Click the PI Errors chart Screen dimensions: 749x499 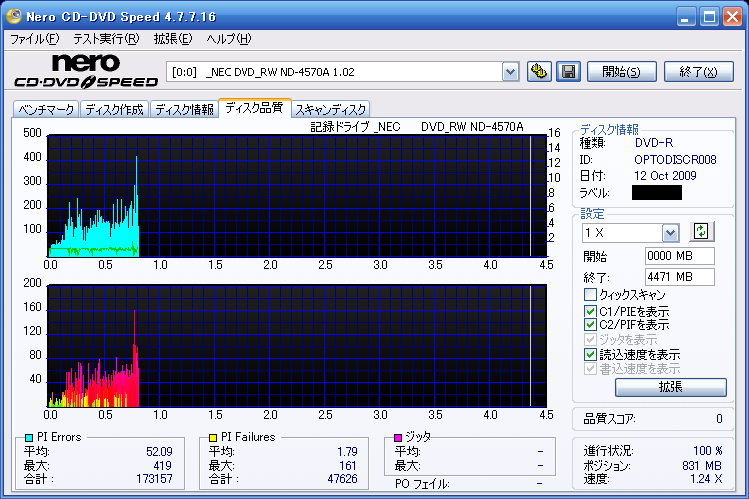pos(297,196)
